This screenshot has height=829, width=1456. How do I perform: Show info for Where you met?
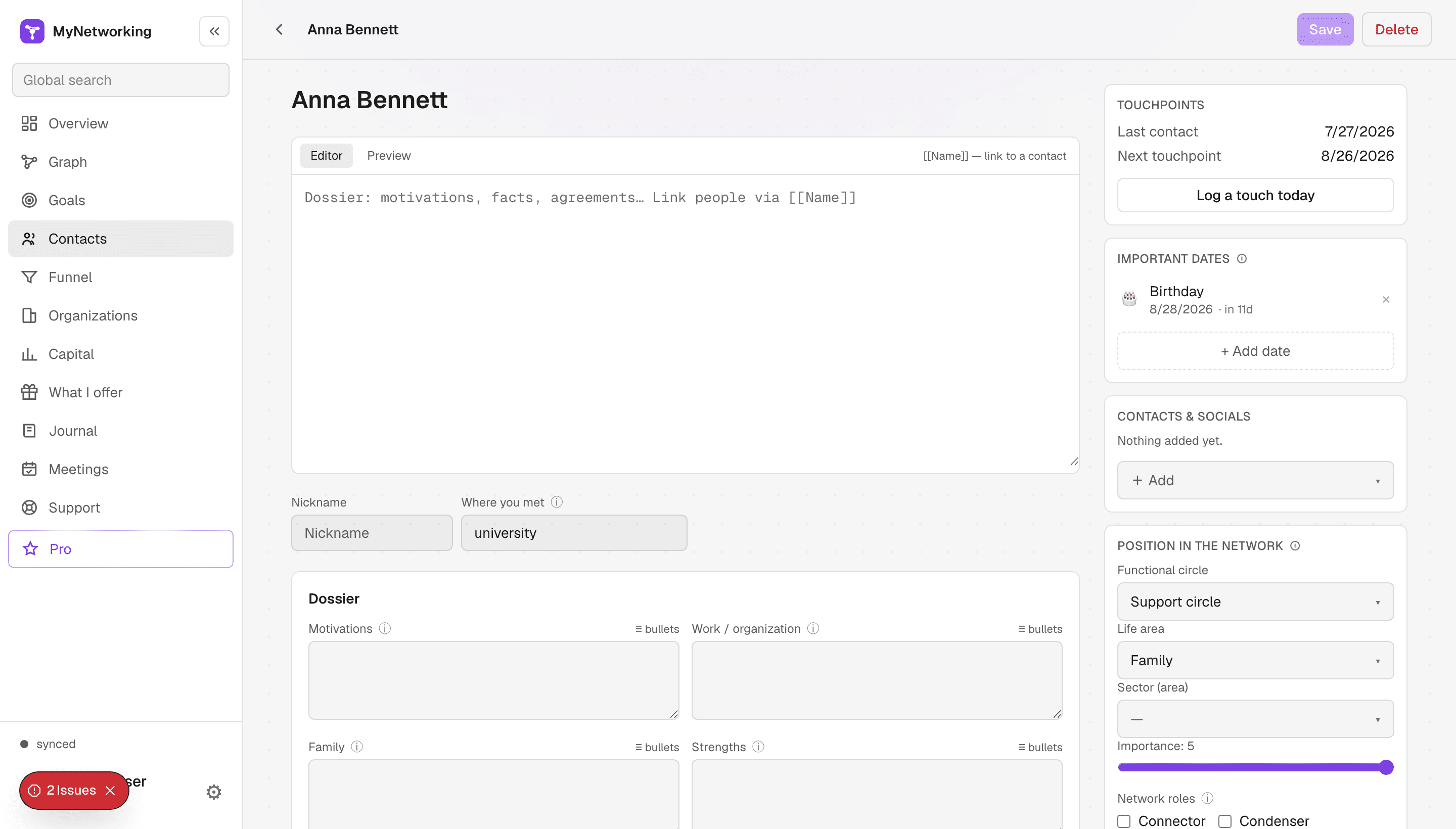coord(557,502)
